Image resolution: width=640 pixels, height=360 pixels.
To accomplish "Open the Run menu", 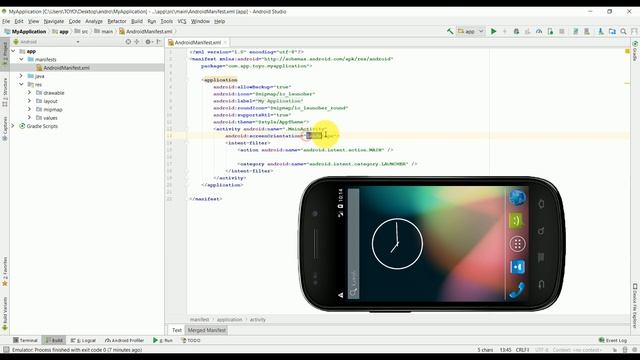I will pyautogui.click(x=152, y=21).
